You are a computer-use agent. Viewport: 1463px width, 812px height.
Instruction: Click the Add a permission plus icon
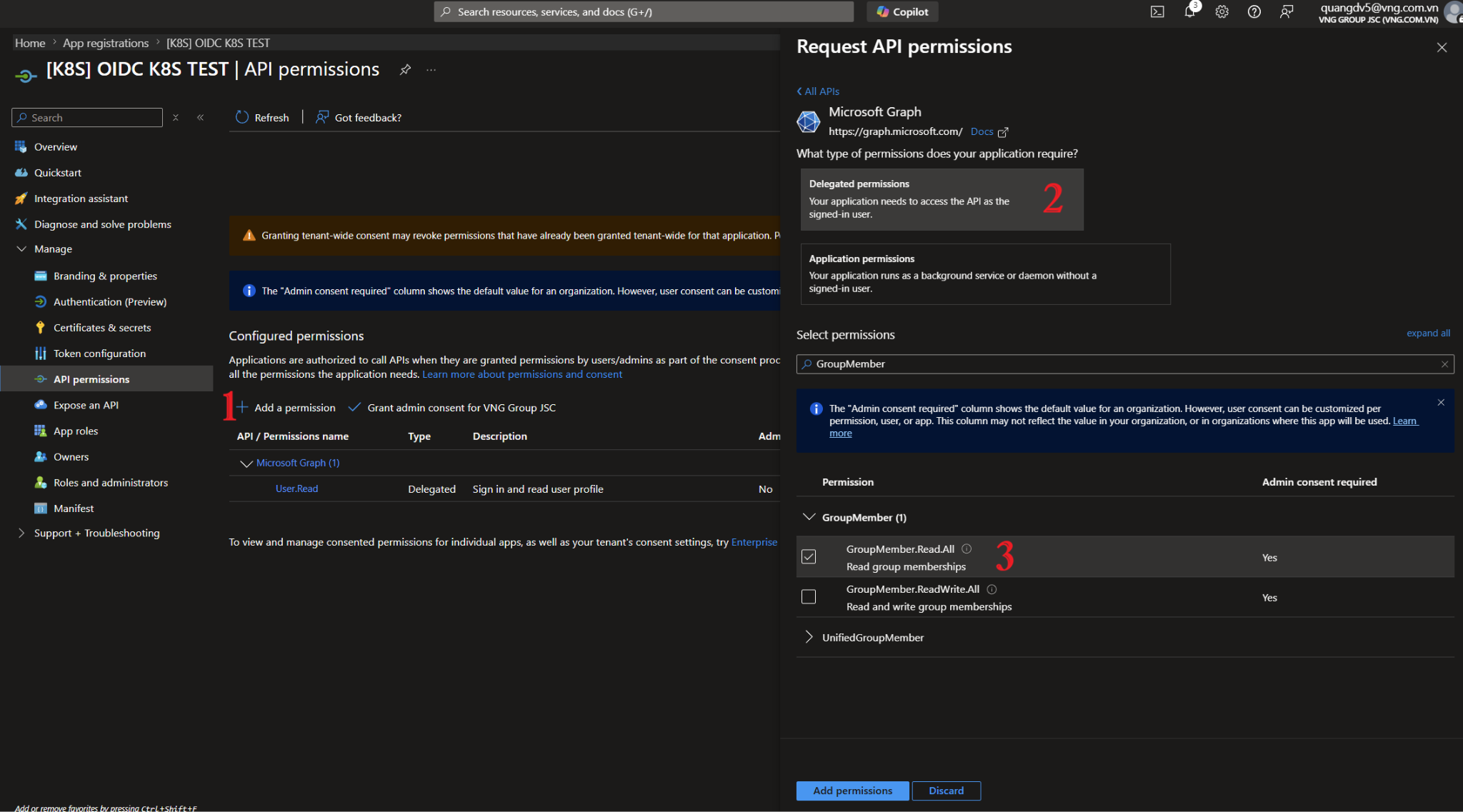242,407
